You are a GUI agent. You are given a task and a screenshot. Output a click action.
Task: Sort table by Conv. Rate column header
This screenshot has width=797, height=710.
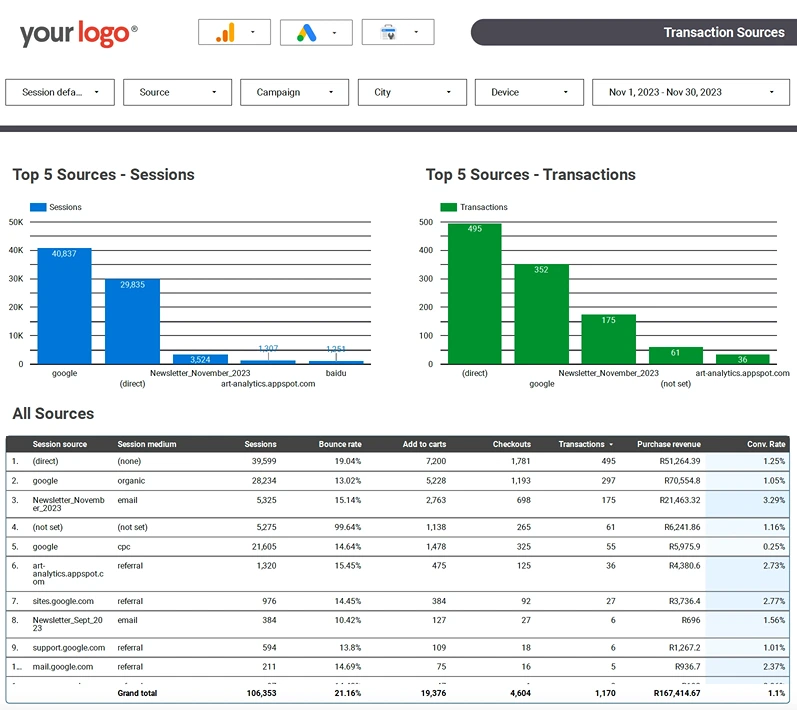[x=766, y=444]
